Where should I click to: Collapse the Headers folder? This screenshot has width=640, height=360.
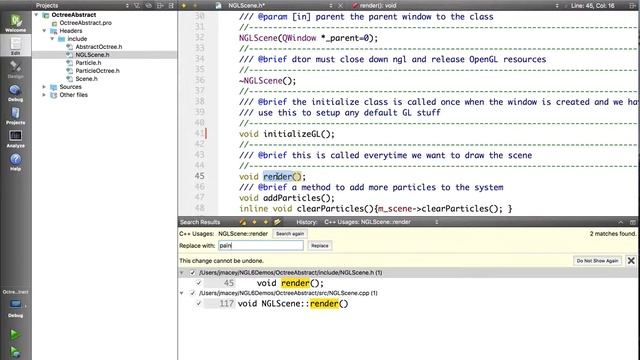coord(44,31)
